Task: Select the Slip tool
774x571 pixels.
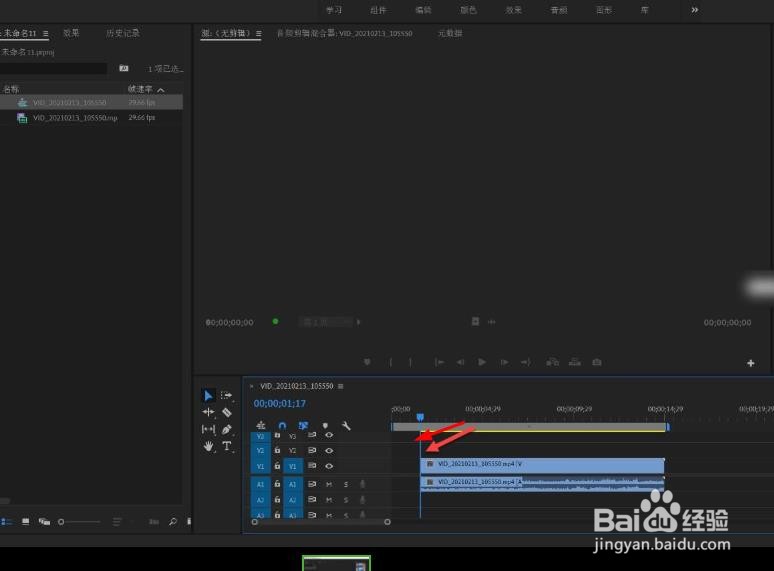Action: click(208, 429)
